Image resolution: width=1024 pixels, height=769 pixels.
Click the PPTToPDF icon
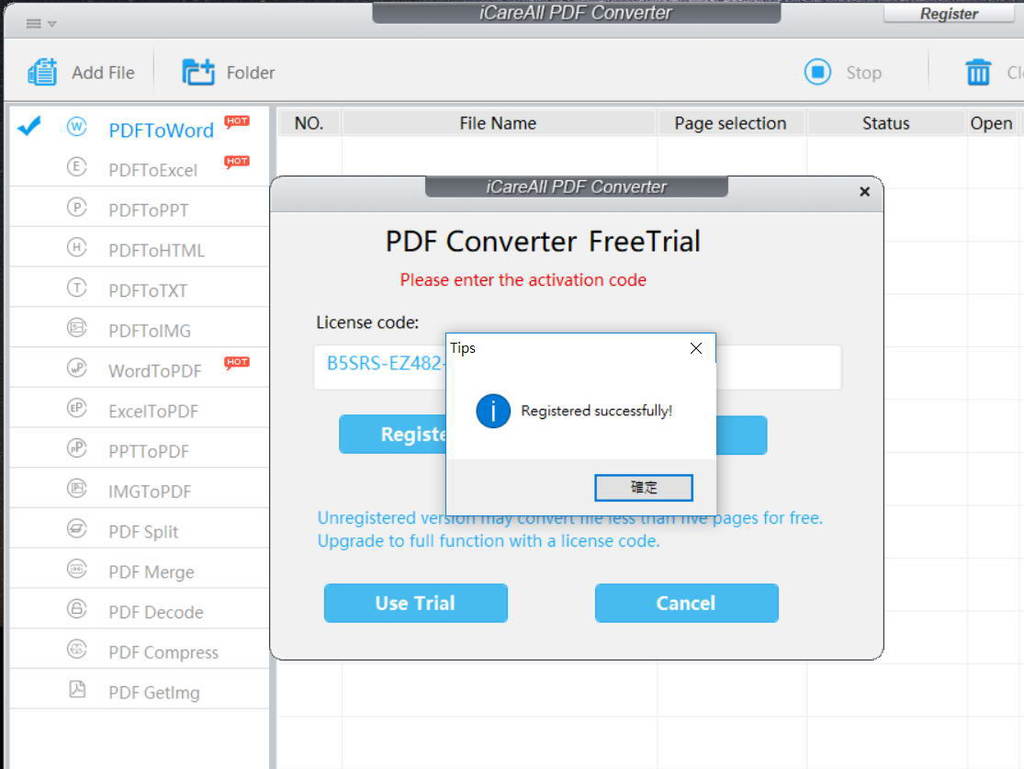point(76,448)
